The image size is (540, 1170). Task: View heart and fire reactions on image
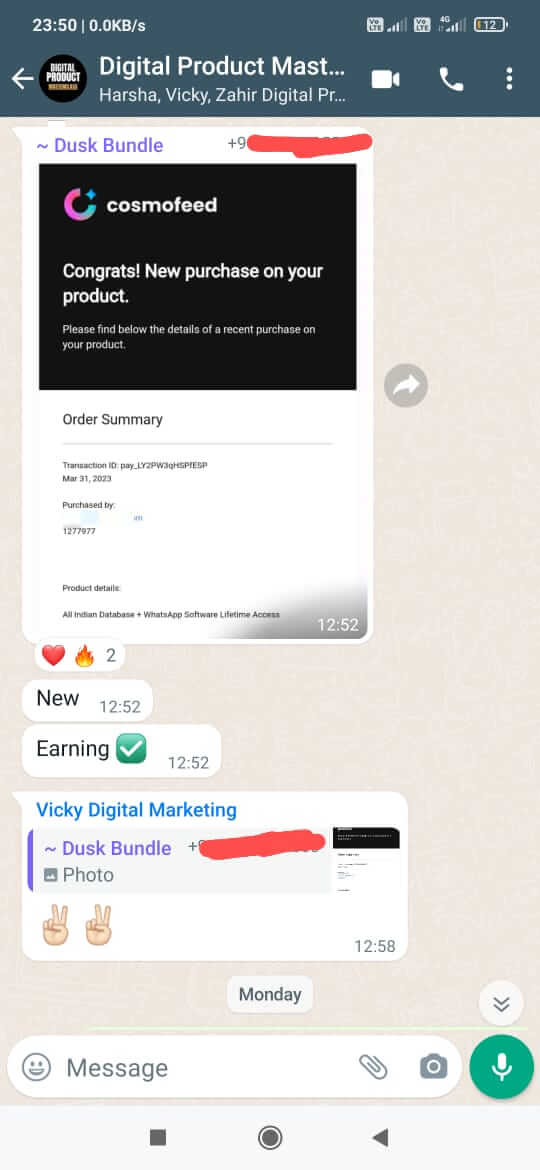79,656
